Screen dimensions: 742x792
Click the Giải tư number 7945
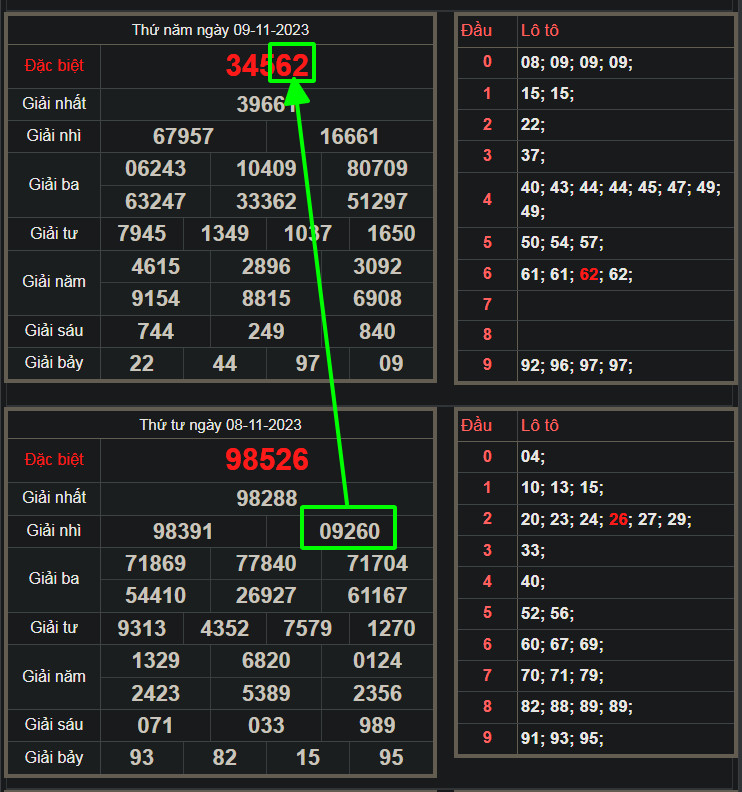tap(142, 234)
